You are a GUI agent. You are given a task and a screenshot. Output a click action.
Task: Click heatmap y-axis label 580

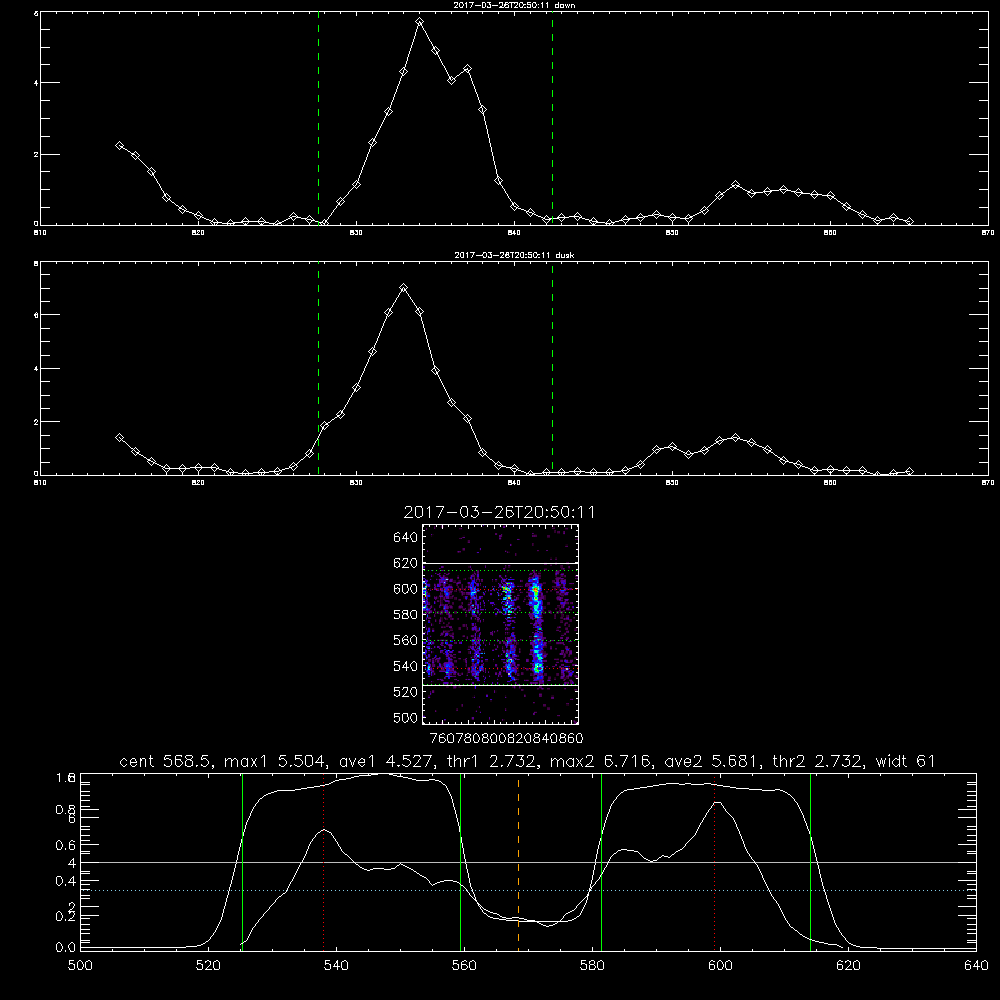click(x=406, y=615)
